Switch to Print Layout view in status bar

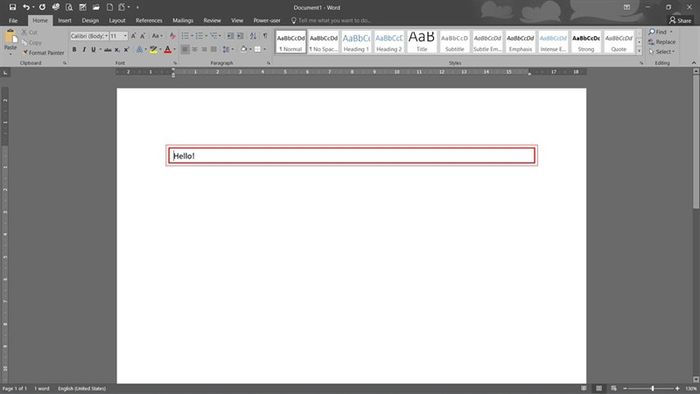(x=599, y=388)
